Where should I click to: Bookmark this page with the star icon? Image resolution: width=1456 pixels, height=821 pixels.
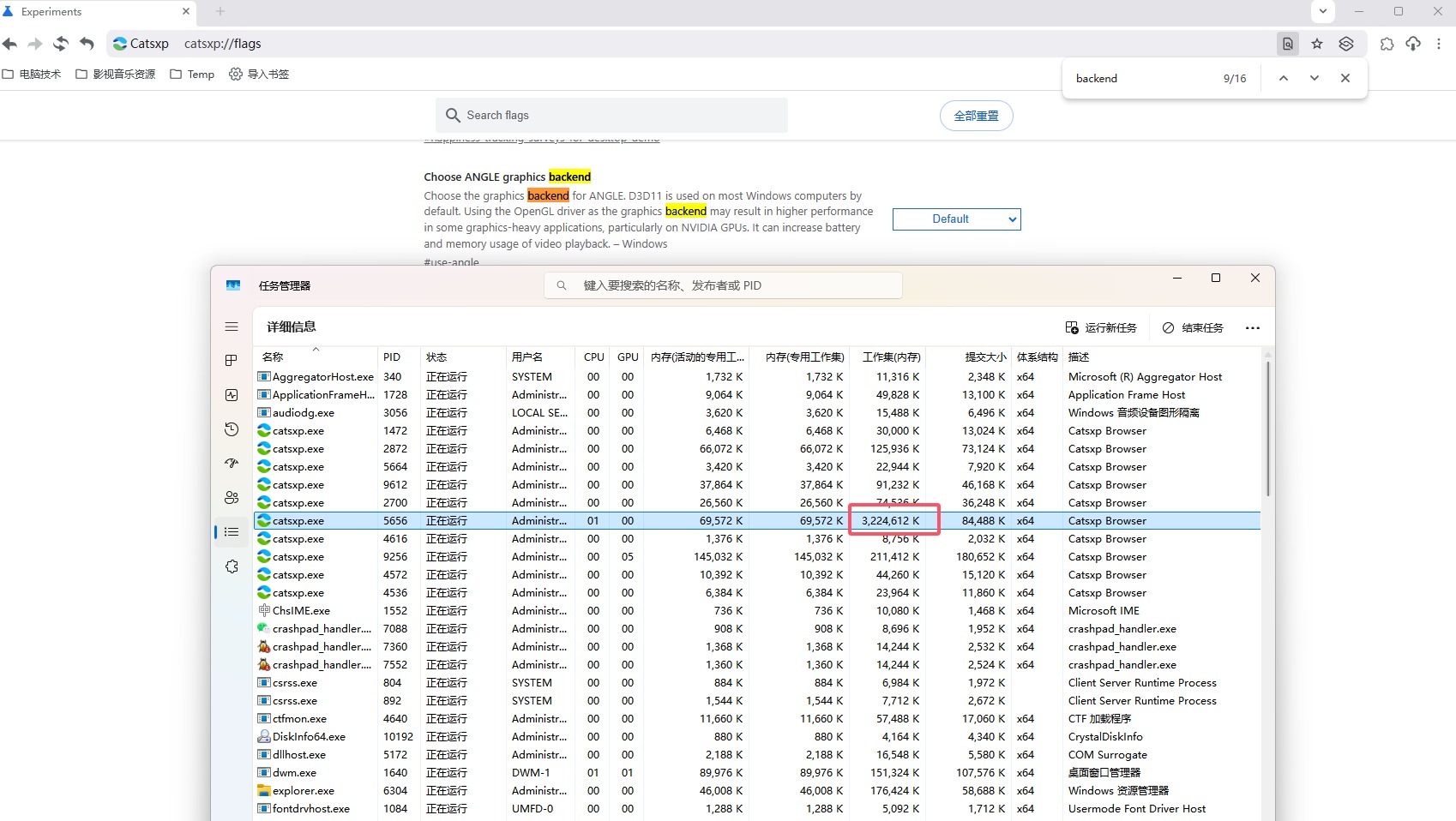(1317, 44)
